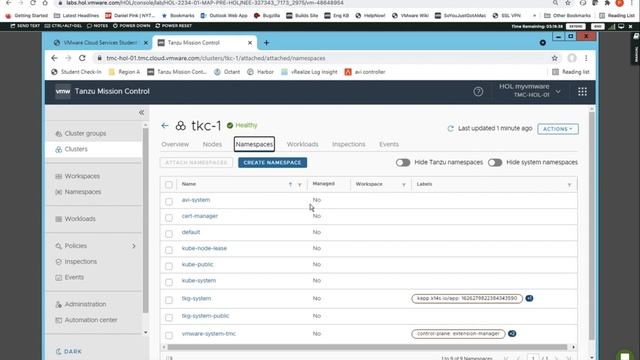The image size is (640, 360).
Task: Open the VMware apps grid icon
Action: (582, 91)
